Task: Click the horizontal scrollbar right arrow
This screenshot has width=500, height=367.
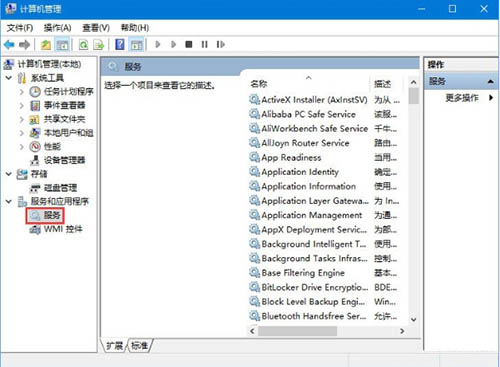Action: [x=402, y=331]
